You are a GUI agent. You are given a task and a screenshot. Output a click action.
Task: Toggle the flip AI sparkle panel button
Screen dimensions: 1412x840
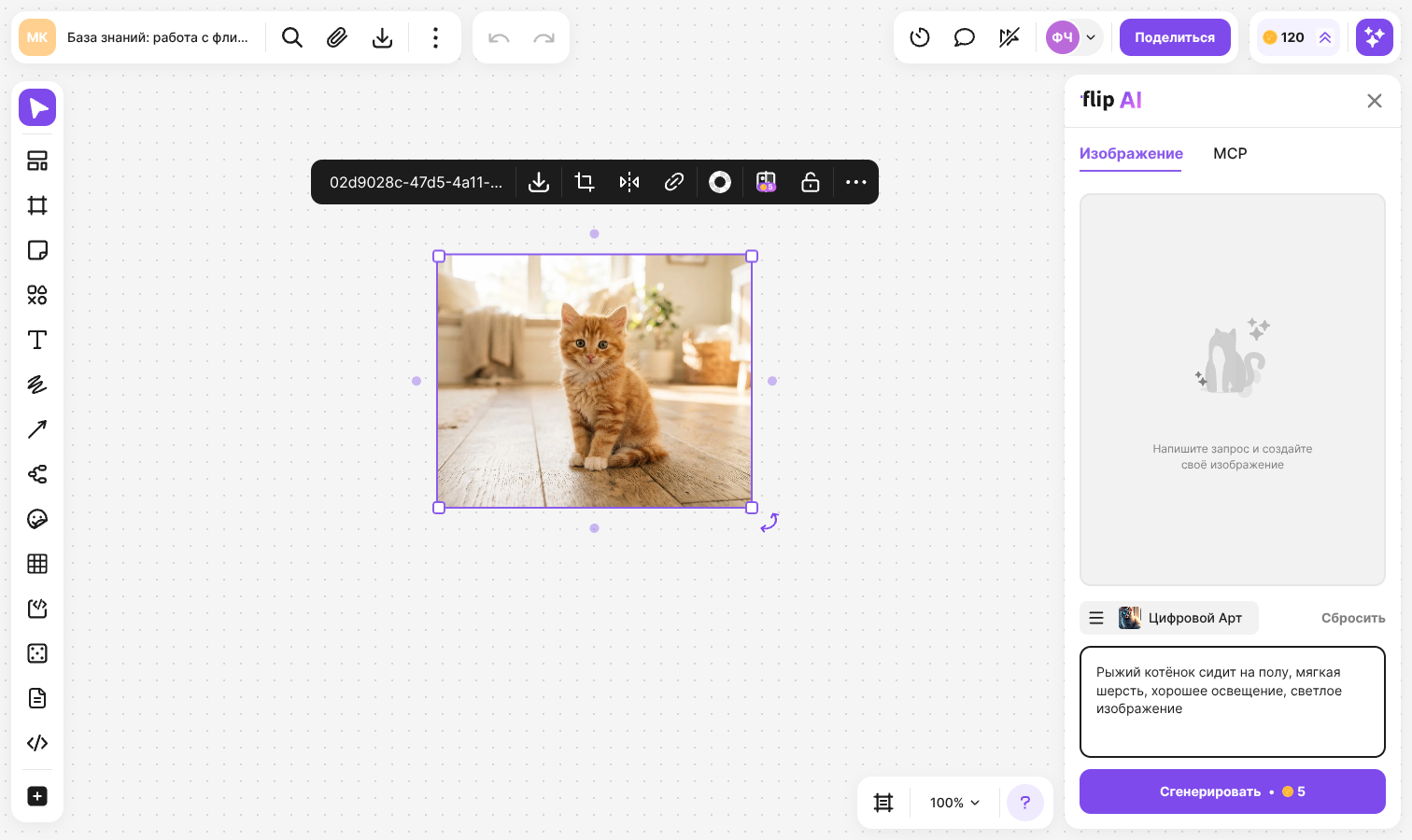pyautogui.click(x=1375, y=37)
